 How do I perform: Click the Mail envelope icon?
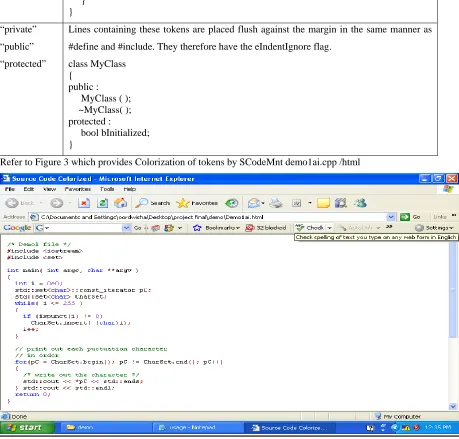(254, 203)
